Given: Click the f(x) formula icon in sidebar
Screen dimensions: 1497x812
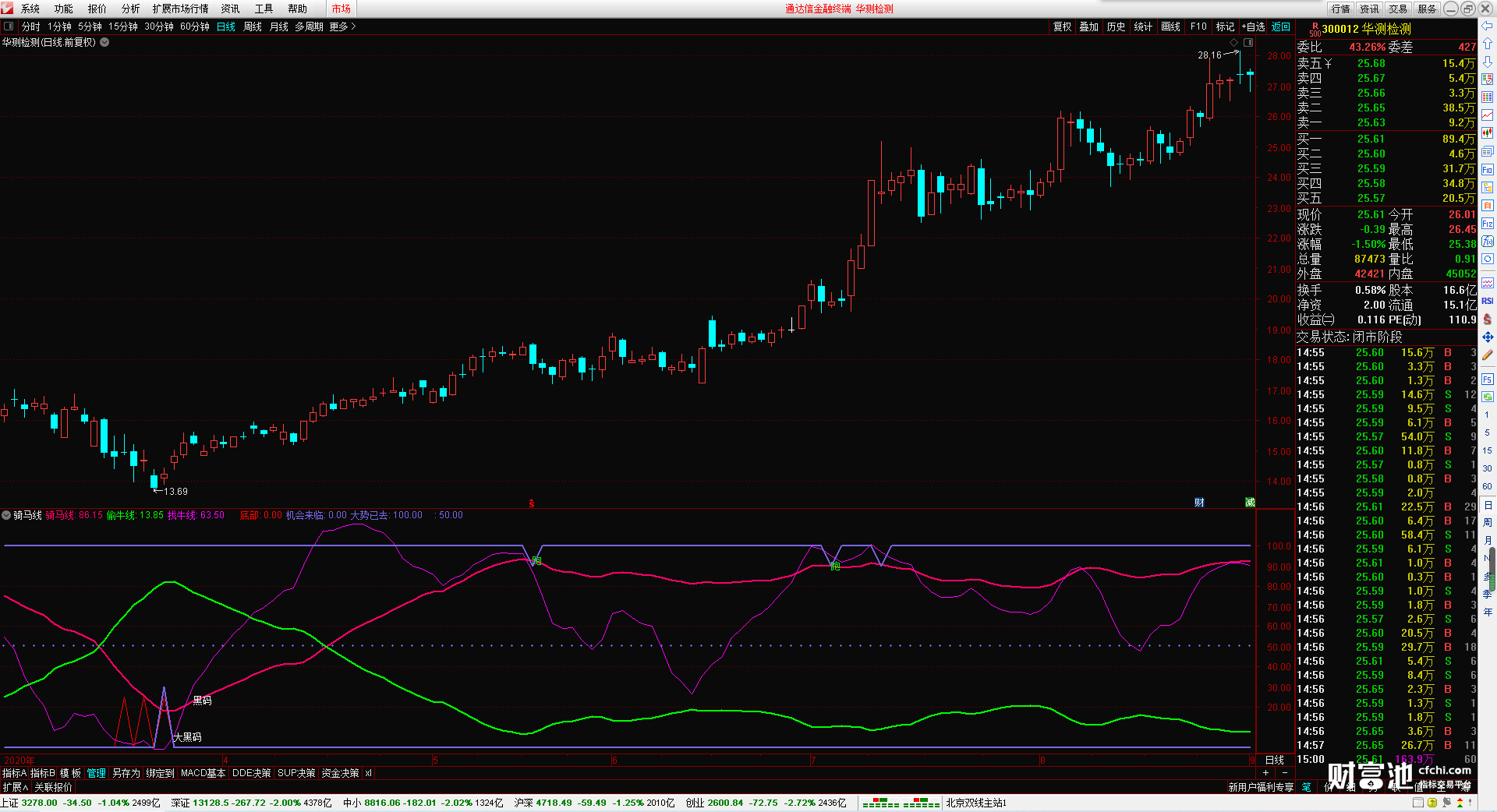Looking at the screenshot, I should [x=1488, y=241].
